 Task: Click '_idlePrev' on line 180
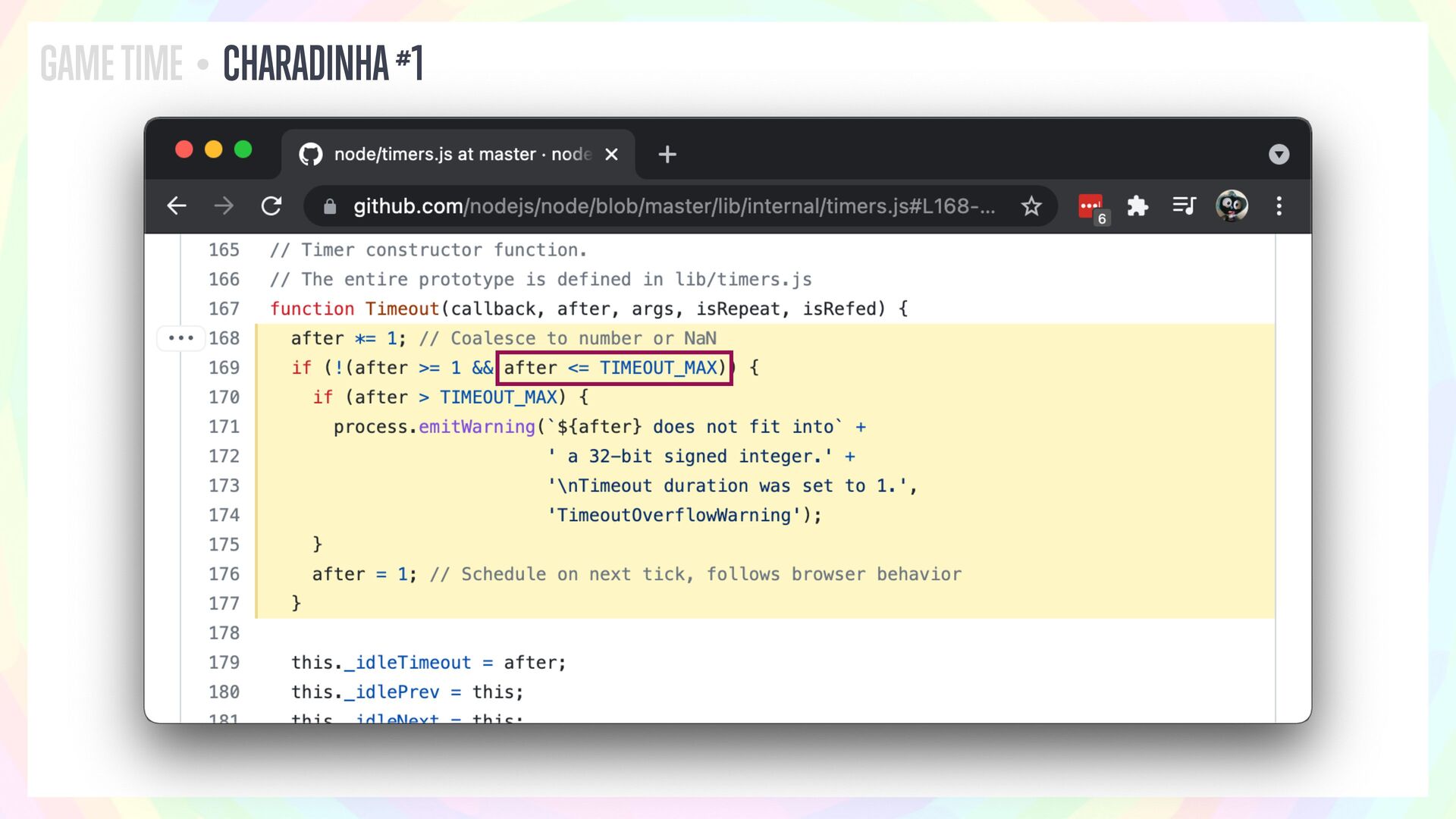tap(392, 692)
